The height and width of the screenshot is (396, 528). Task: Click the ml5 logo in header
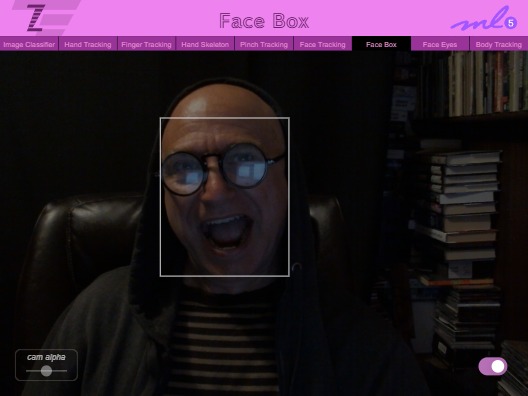click(x=484, y=20)
